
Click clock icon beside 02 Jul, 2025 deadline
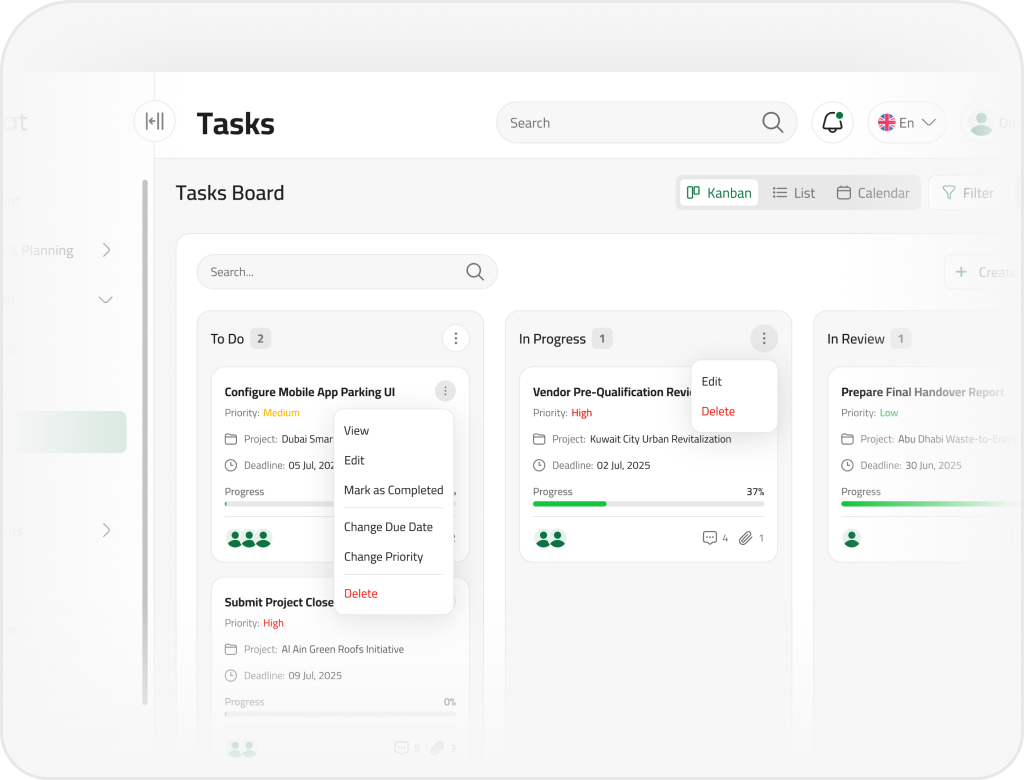539,465
